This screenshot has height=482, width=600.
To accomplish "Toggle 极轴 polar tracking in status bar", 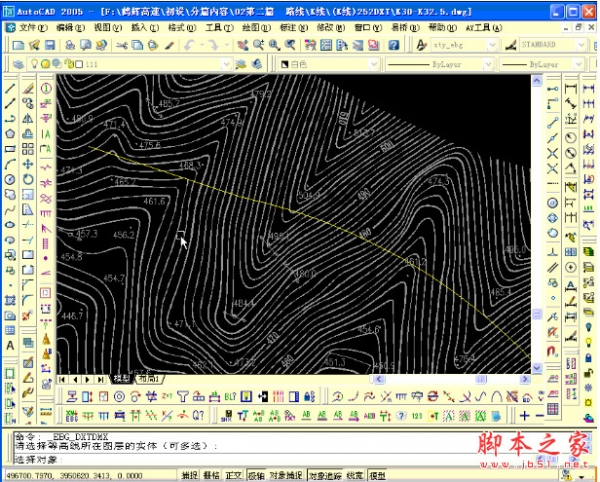I will 256,475.
